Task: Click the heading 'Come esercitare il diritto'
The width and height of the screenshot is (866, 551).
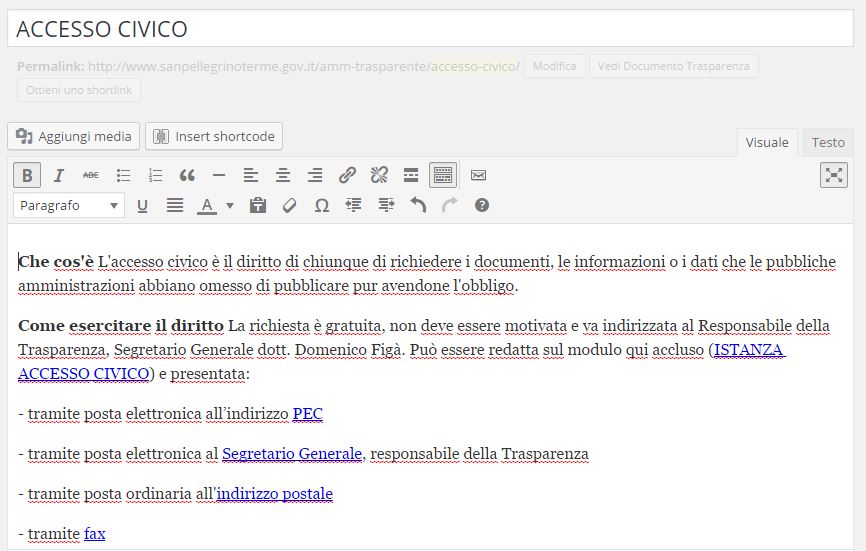Action: [x=121, y=326]
